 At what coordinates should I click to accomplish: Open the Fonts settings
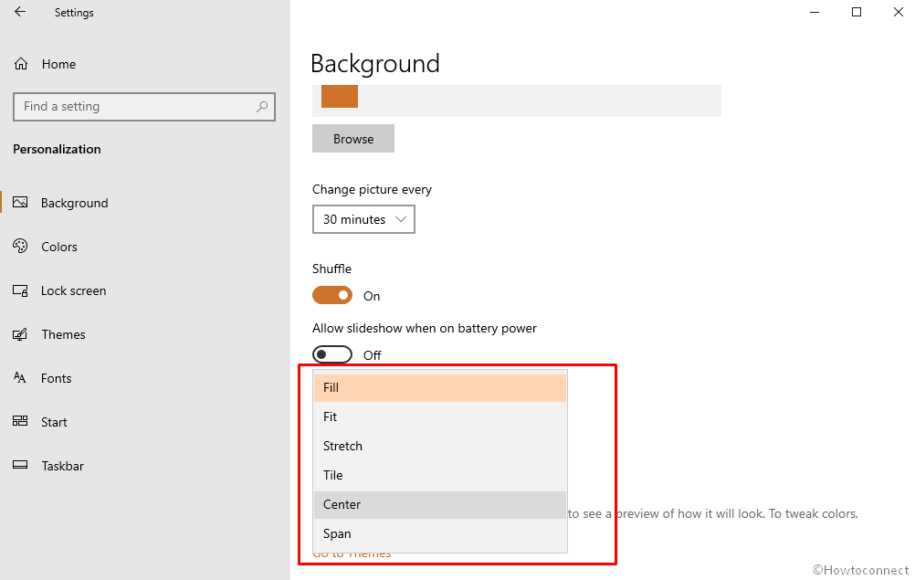coord(56,378)
